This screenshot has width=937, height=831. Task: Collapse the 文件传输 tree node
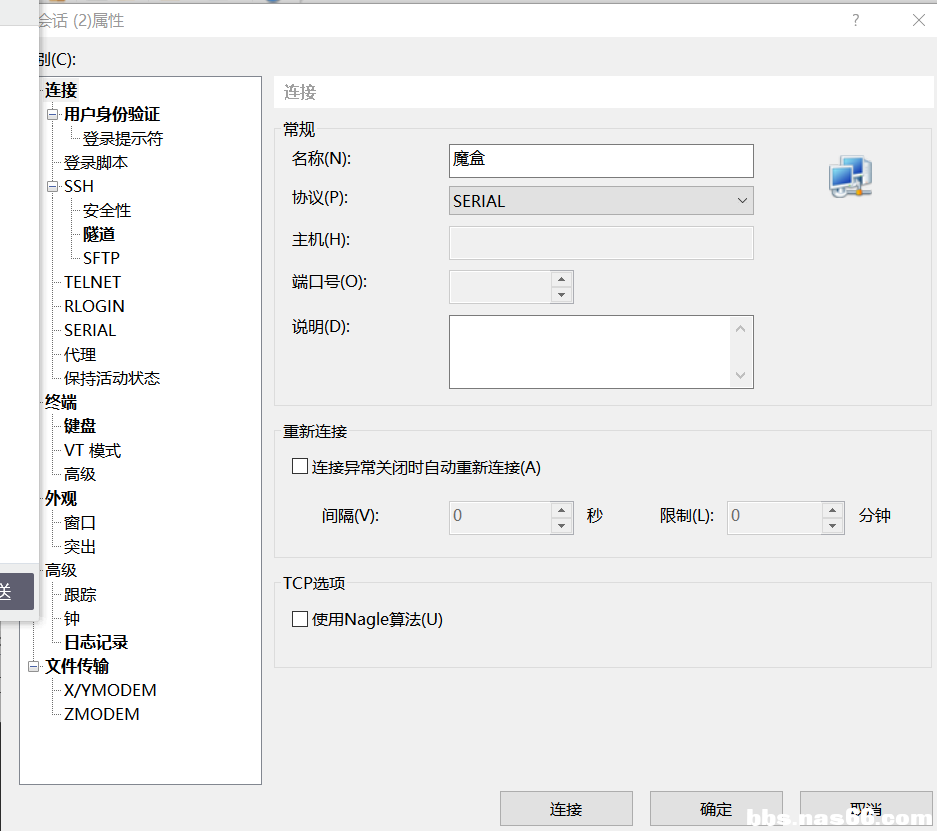coord(34,666)
